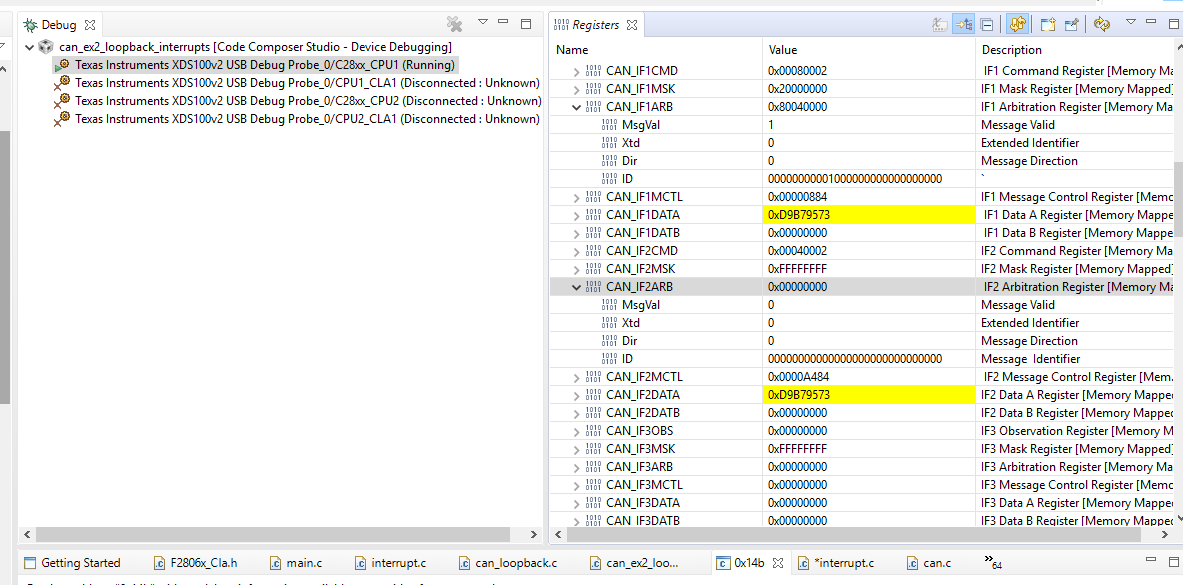Click New Registers View icon
The width and height of the screenshot is (1183, 585).
[x=1047, y=25]
